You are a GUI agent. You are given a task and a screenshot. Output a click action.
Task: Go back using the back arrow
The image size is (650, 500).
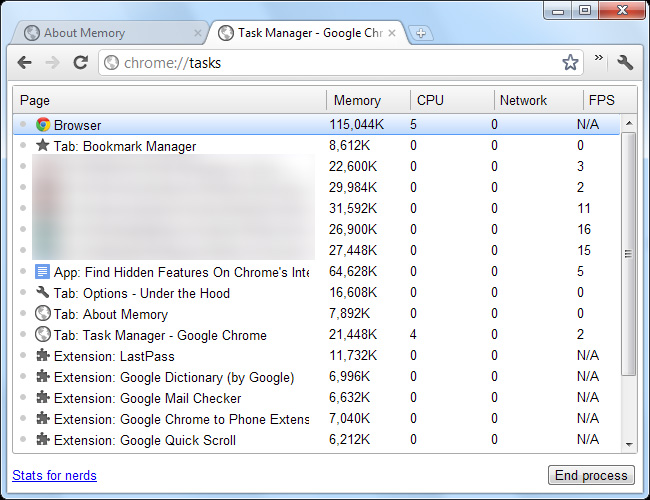(x=24, y=63)
